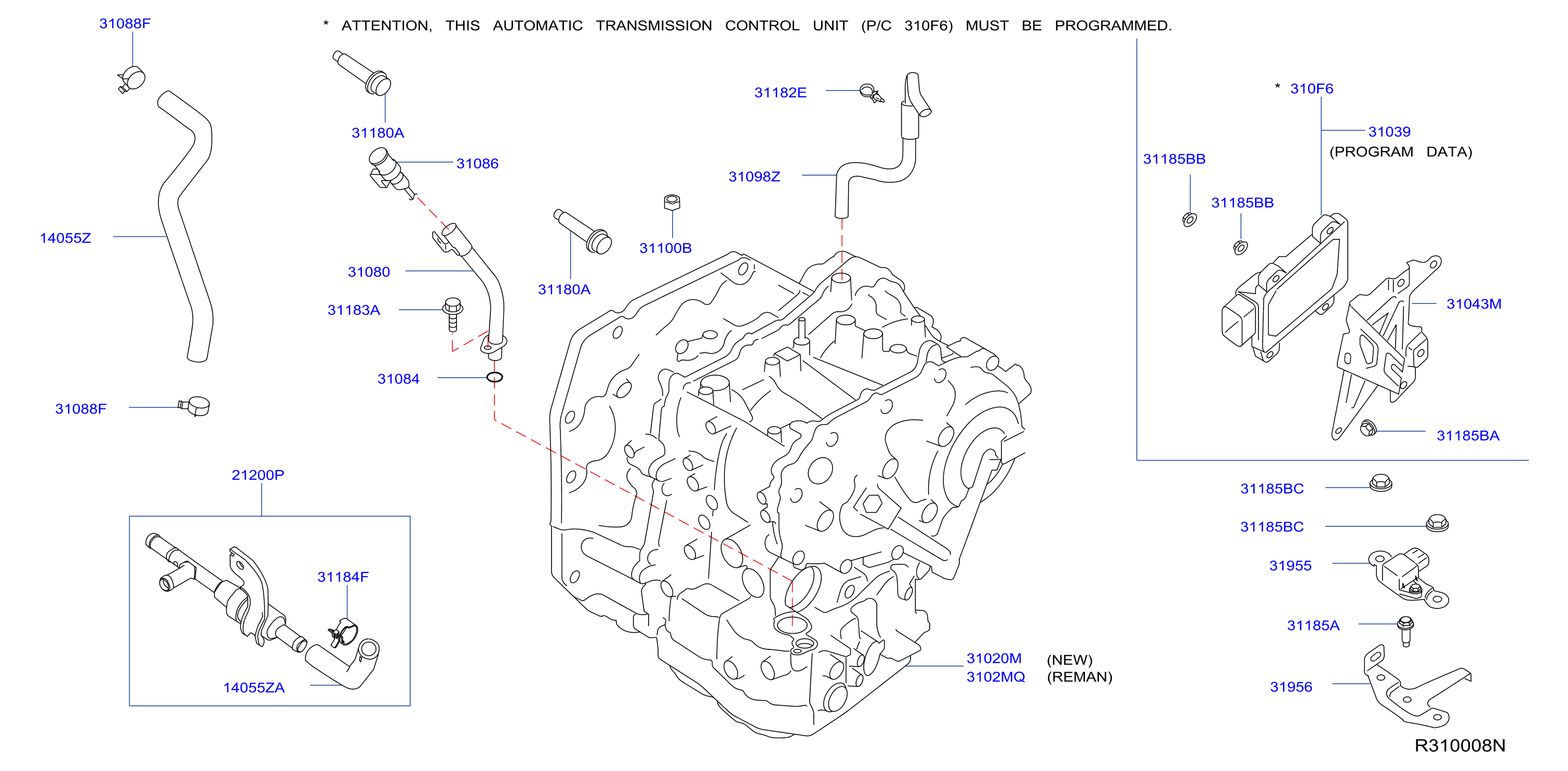The height and width of the screenshot is (771, 1568).
Task: Select the 31185BB nut drawing beside control unit
Action: (x=1240, y=247)
